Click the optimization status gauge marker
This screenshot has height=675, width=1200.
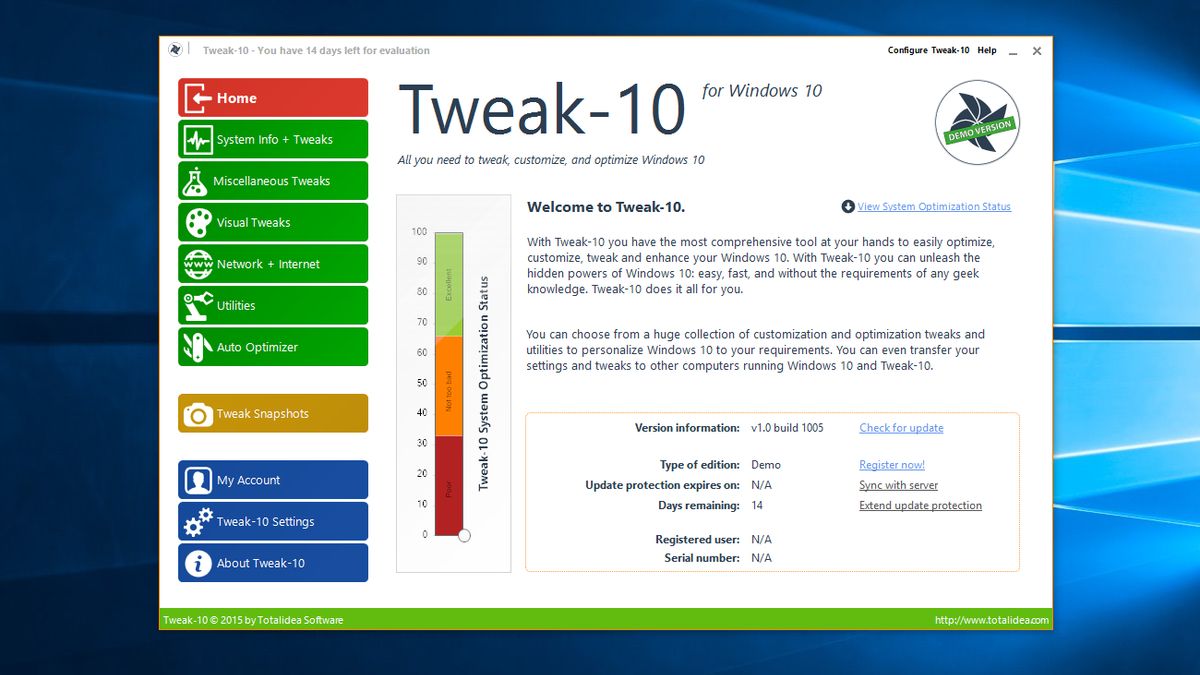pos(464,536)
